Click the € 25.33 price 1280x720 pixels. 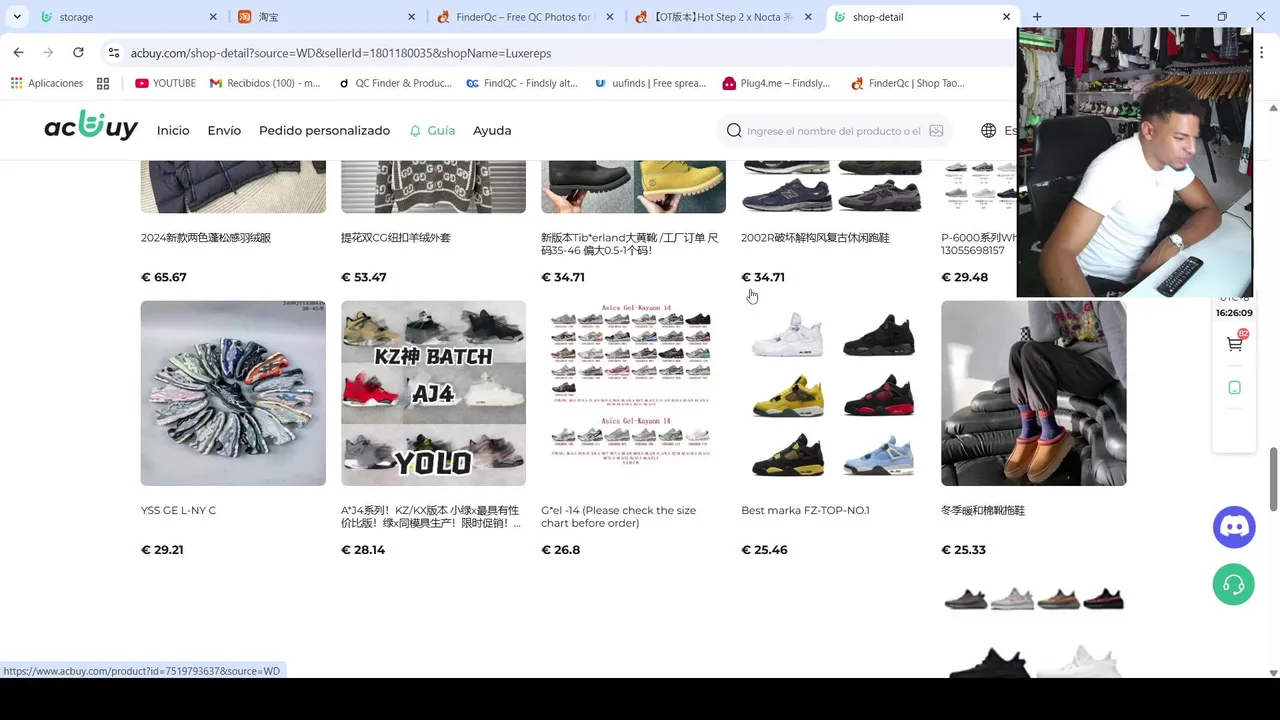pyautogui.click(x=964, y=550)
